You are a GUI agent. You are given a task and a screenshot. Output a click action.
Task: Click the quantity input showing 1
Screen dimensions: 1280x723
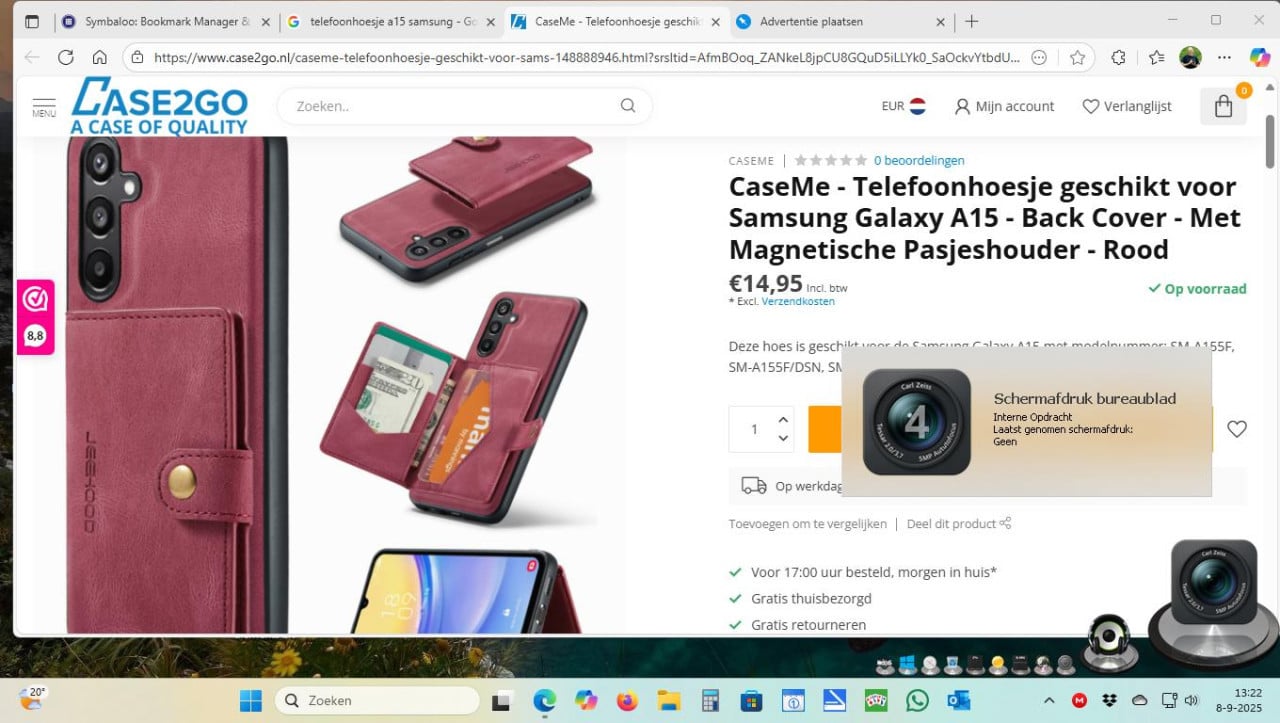point(754,429)
